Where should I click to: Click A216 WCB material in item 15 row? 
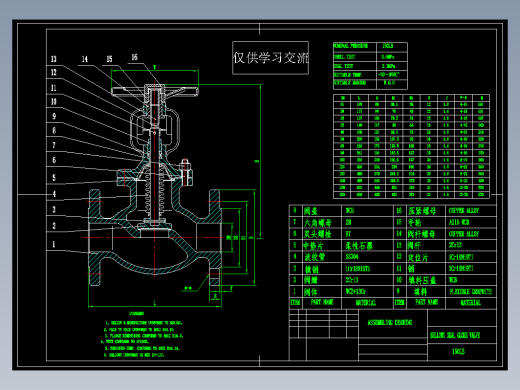(x=459, y=222)
